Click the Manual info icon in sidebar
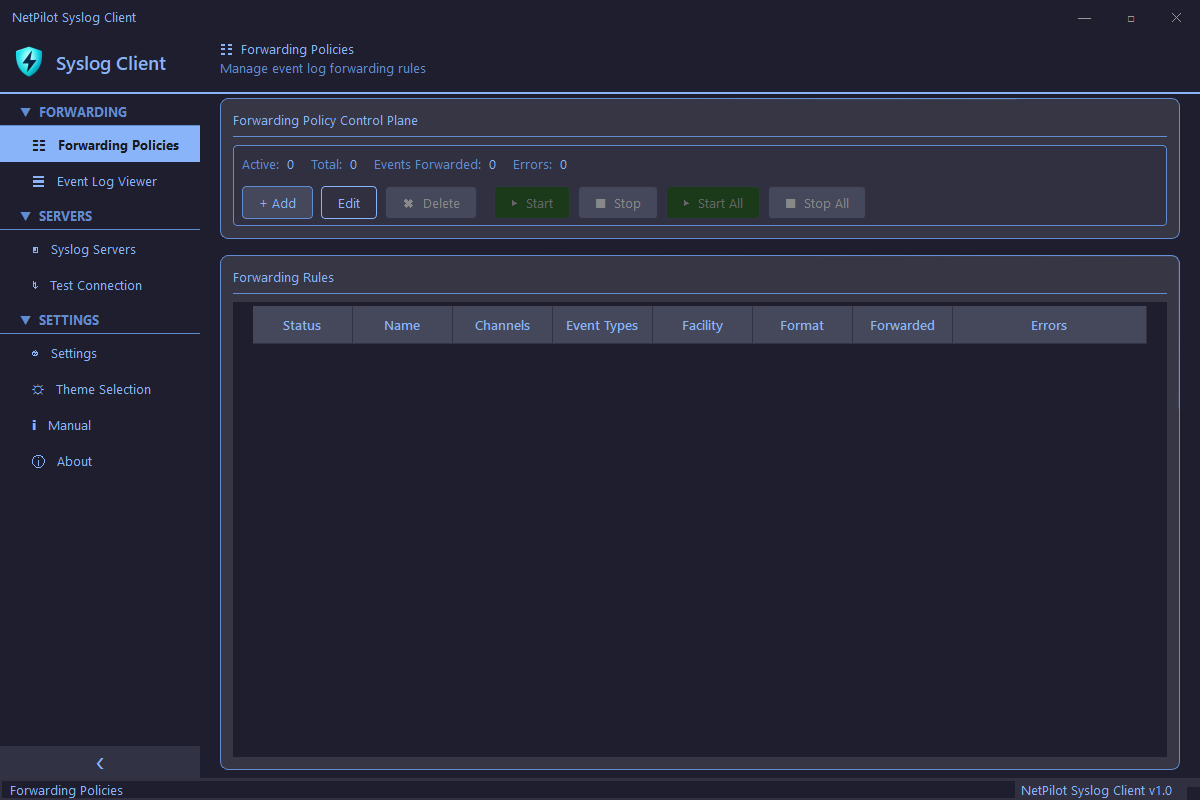This screenshot has height=800, width=1200. click(x=34, y=426)
